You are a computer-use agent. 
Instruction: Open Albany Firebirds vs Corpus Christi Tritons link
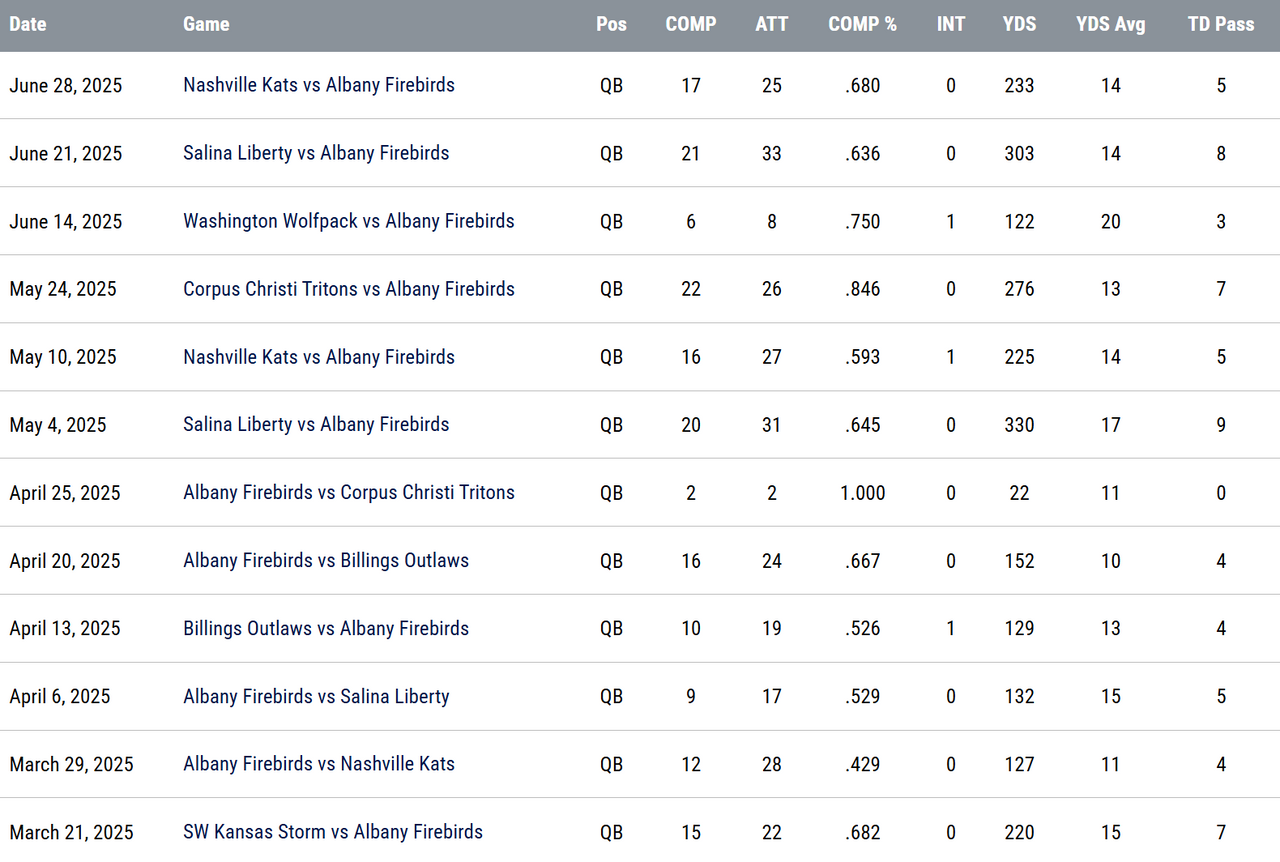(x=349, y=493)
